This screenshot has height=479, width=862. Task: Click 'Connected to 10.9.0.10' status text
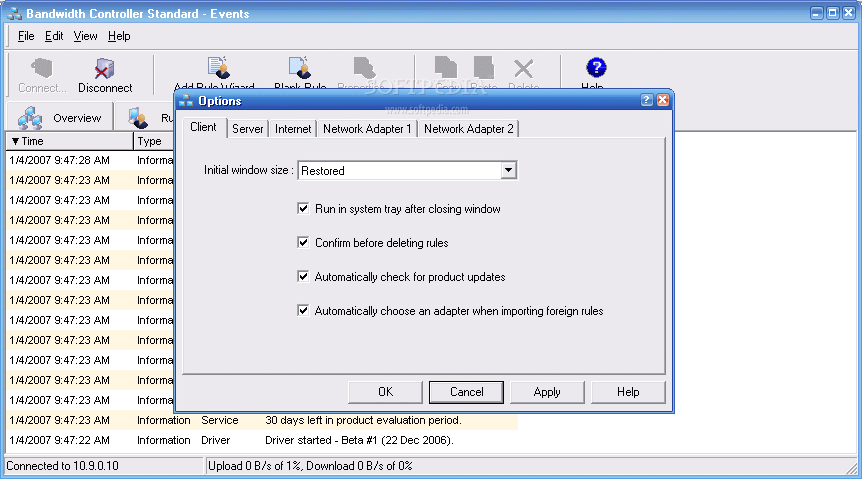pos(62,466)
